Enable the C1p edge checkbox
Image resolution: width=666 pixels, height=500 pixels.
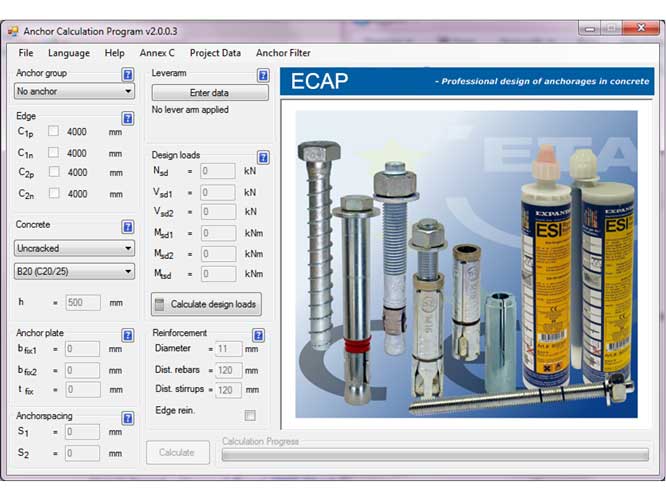54,132
